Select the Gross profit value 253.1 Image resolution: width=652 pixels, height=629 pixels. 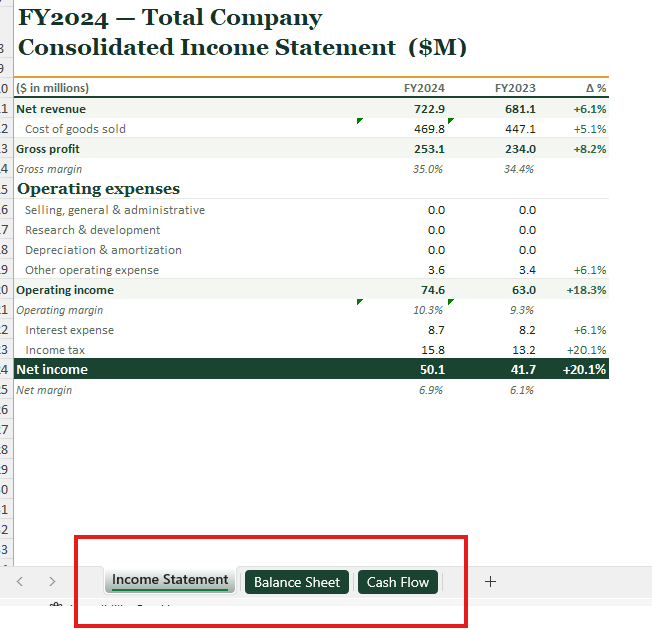click(429, 149)
